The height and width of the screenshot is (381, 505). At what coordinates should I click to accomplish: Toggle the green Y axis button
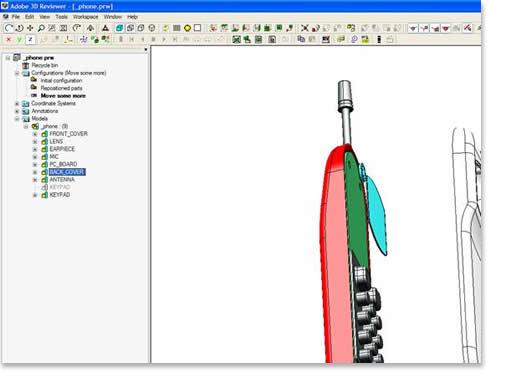(19, 40)
